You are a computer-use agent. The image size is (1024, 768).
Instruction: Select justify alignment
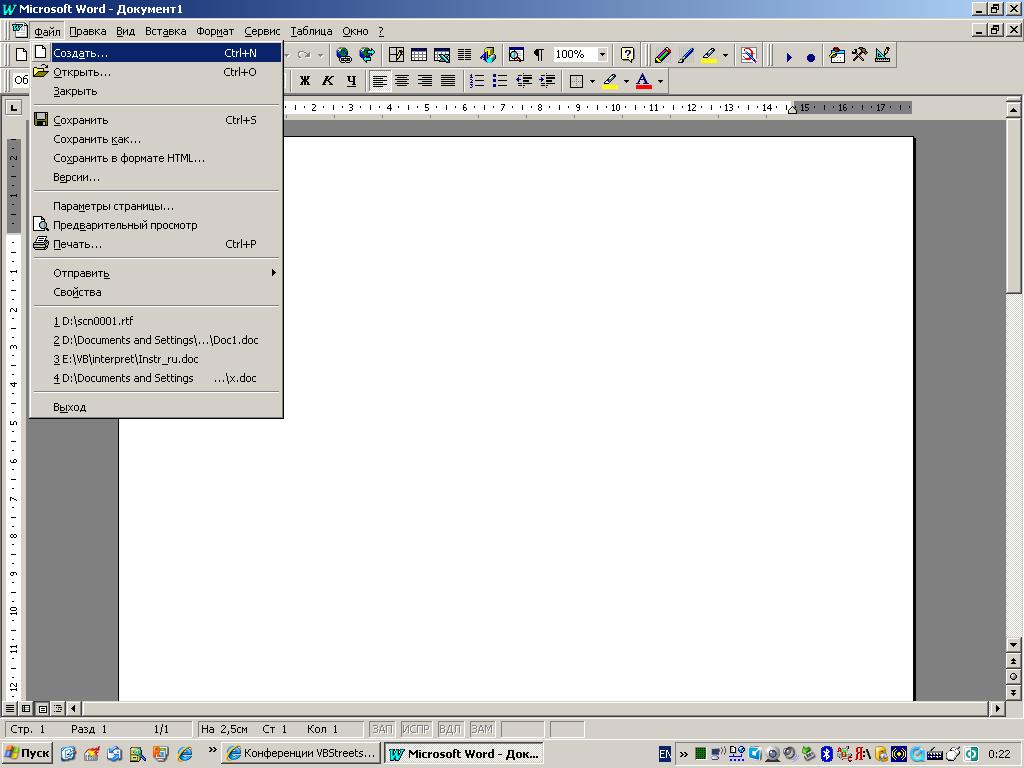tap(448, 81)
